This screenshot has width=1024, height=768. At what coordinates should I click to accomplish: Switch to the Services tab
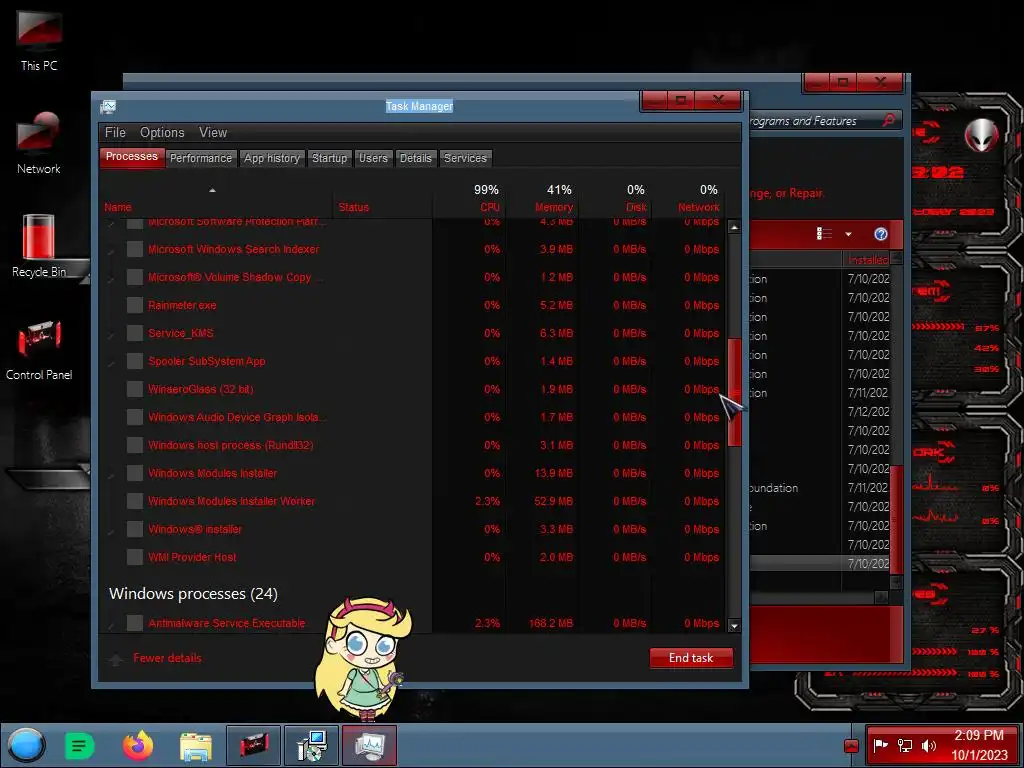(465, 158)
